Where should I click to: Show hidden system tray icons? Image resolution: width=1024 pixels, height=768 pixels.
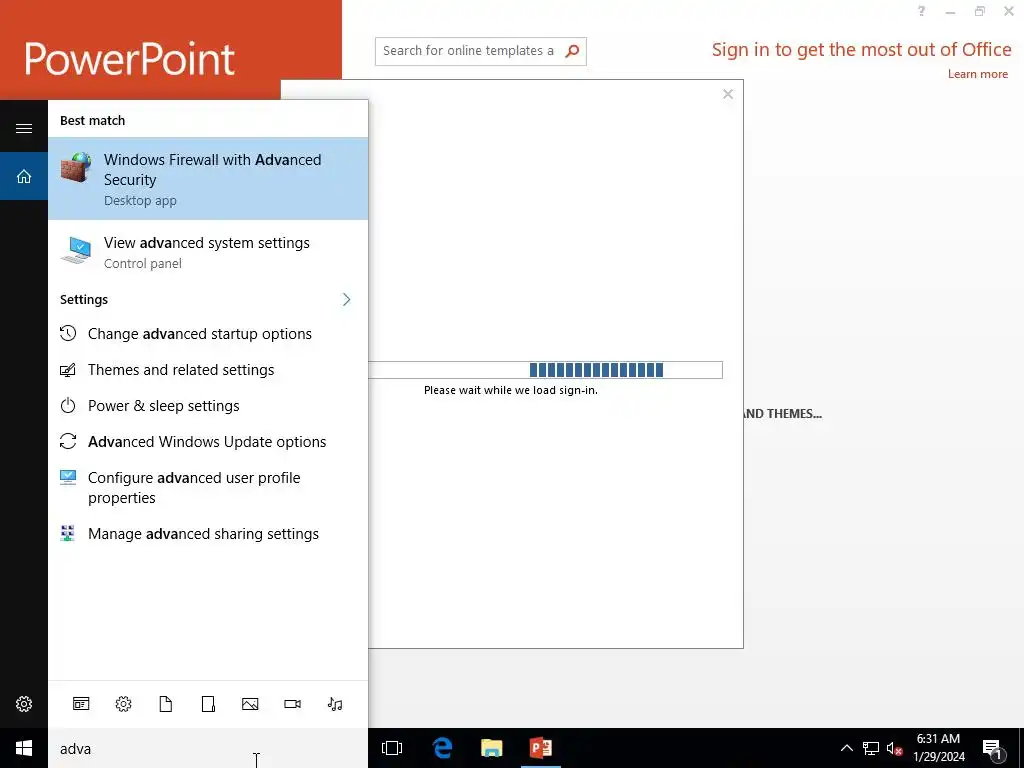(846, 748)
